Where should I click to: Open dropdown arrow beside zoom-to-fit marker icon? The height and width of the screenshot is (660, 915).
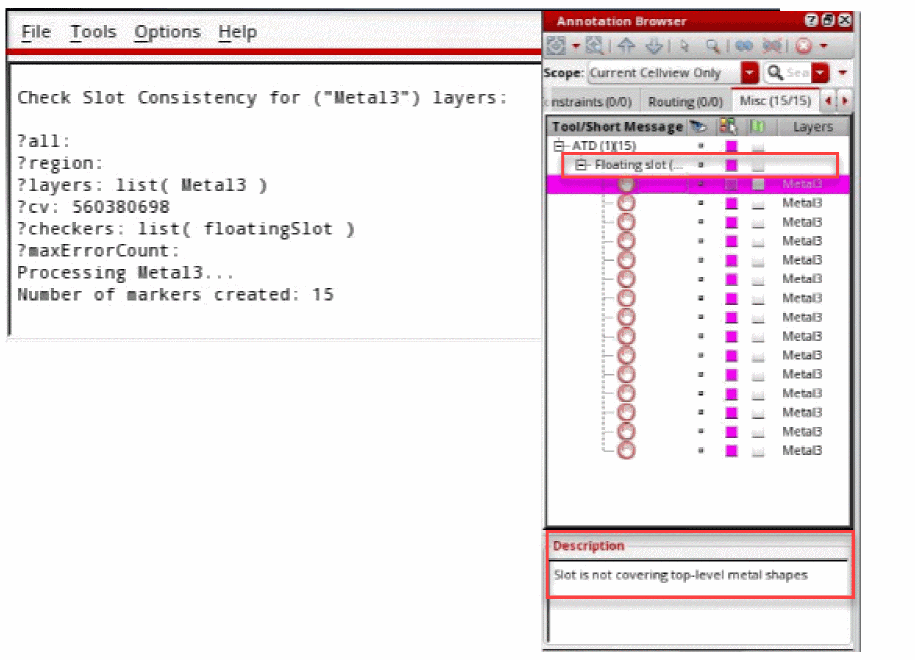575,46
